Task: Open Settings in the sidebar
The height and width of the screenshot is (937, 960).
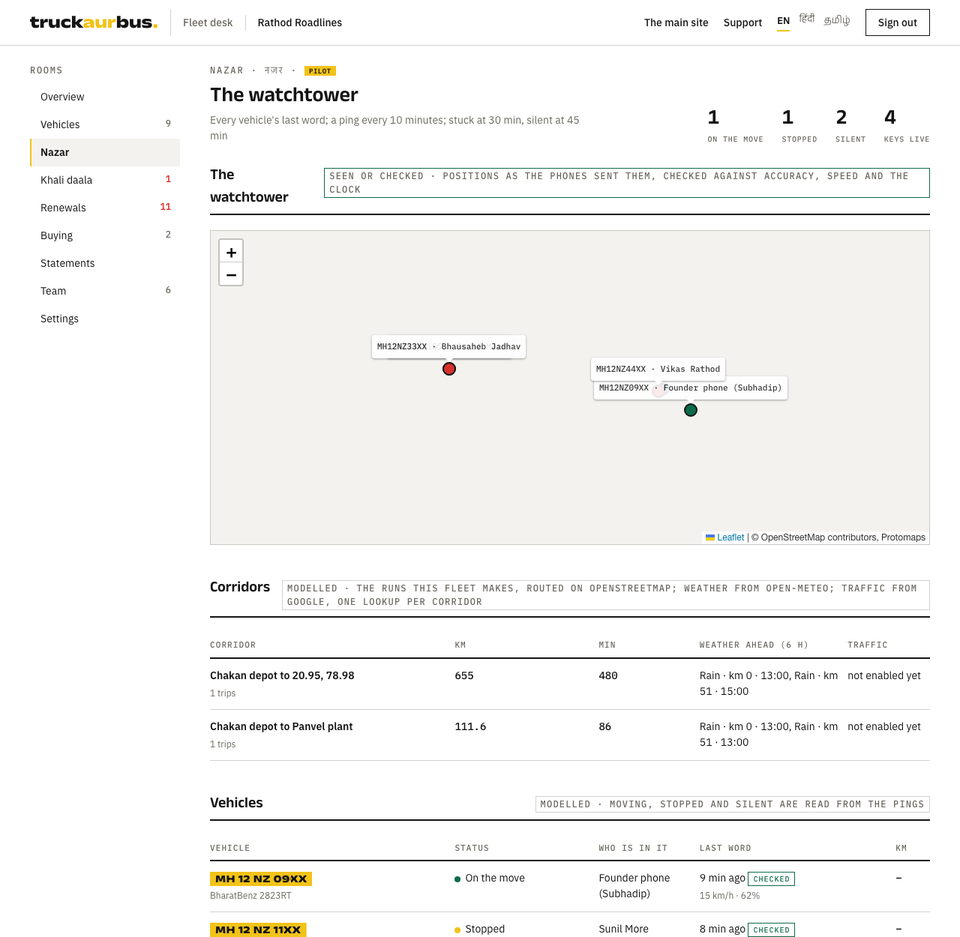Action: tap(105, 318)
